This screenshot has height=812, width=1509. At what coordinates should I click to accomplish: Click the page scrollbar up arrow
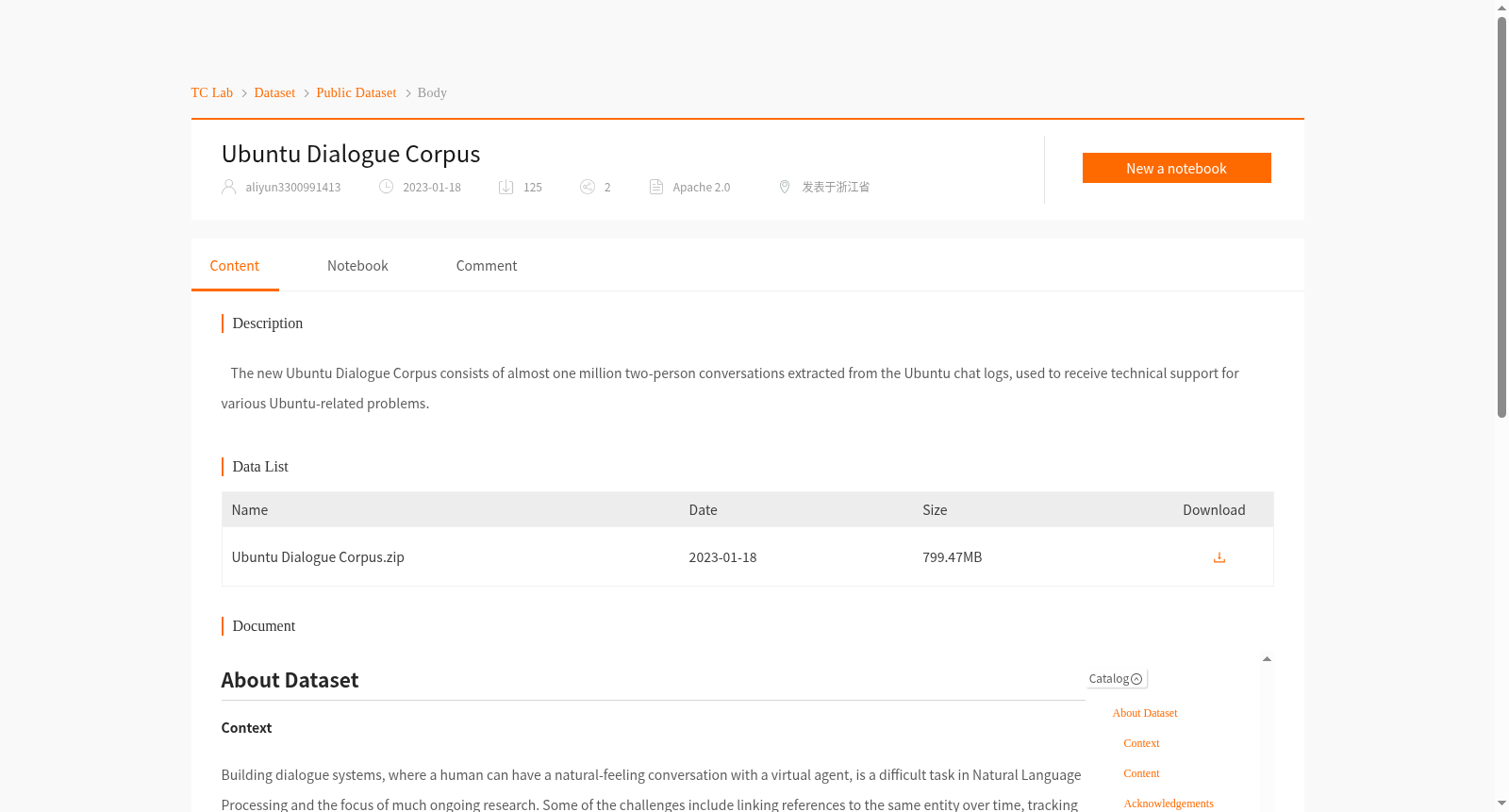[1501, 8]
